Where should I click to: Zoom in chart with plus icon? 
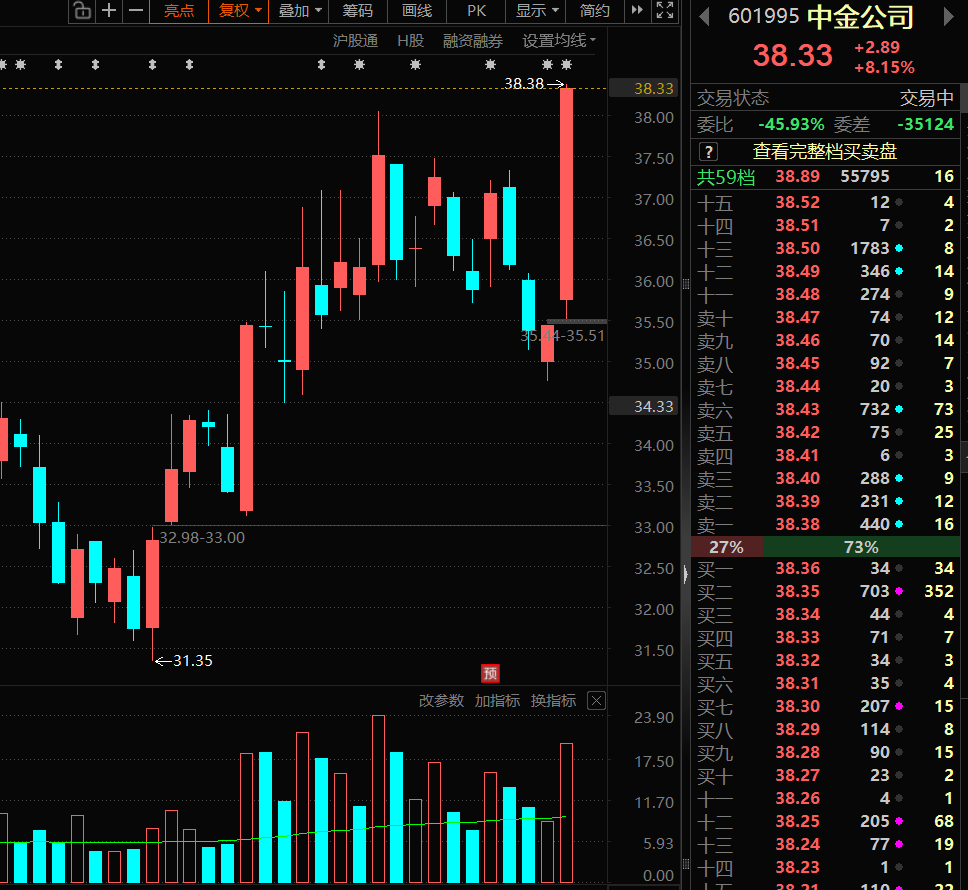[109, 11]
